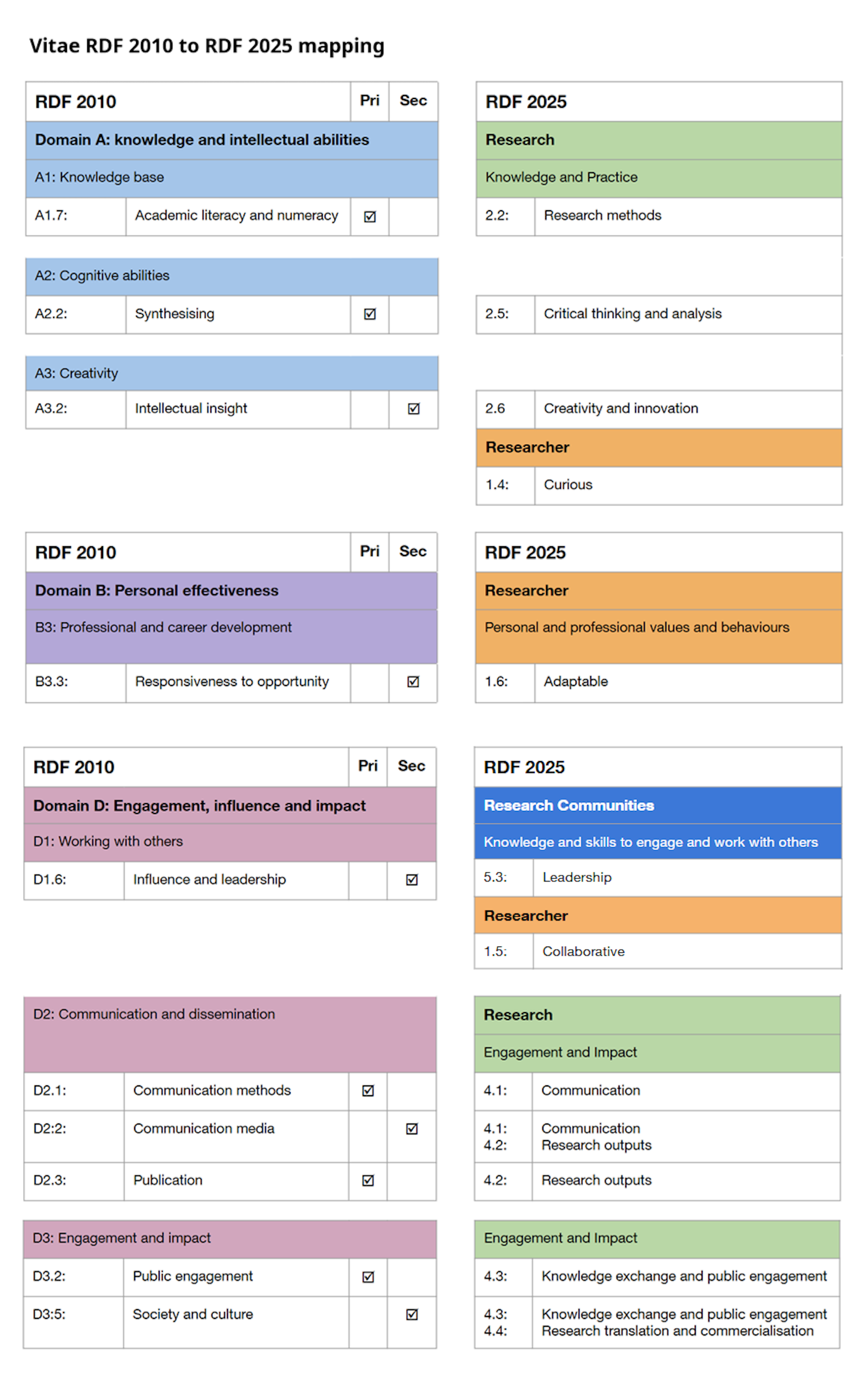Toggle the Synthesising row Pri checkbox

(370, 313)
